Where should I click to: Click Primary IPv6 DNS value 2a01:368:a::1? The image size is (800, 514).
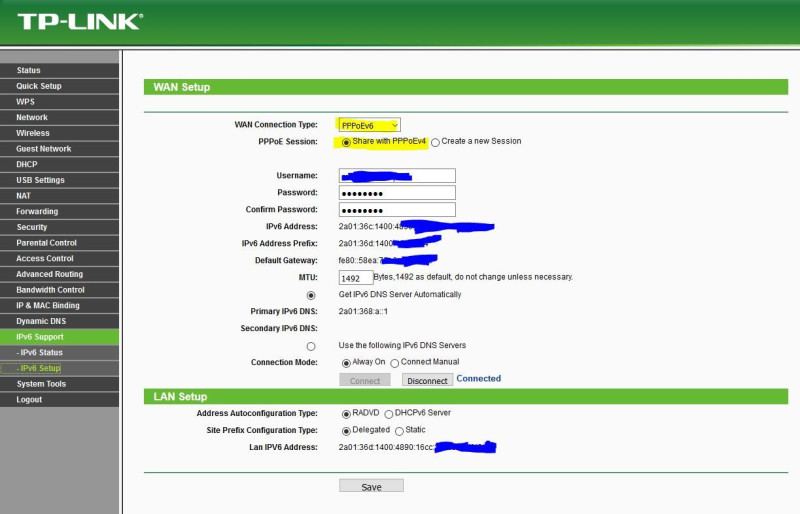pos(363,311)
